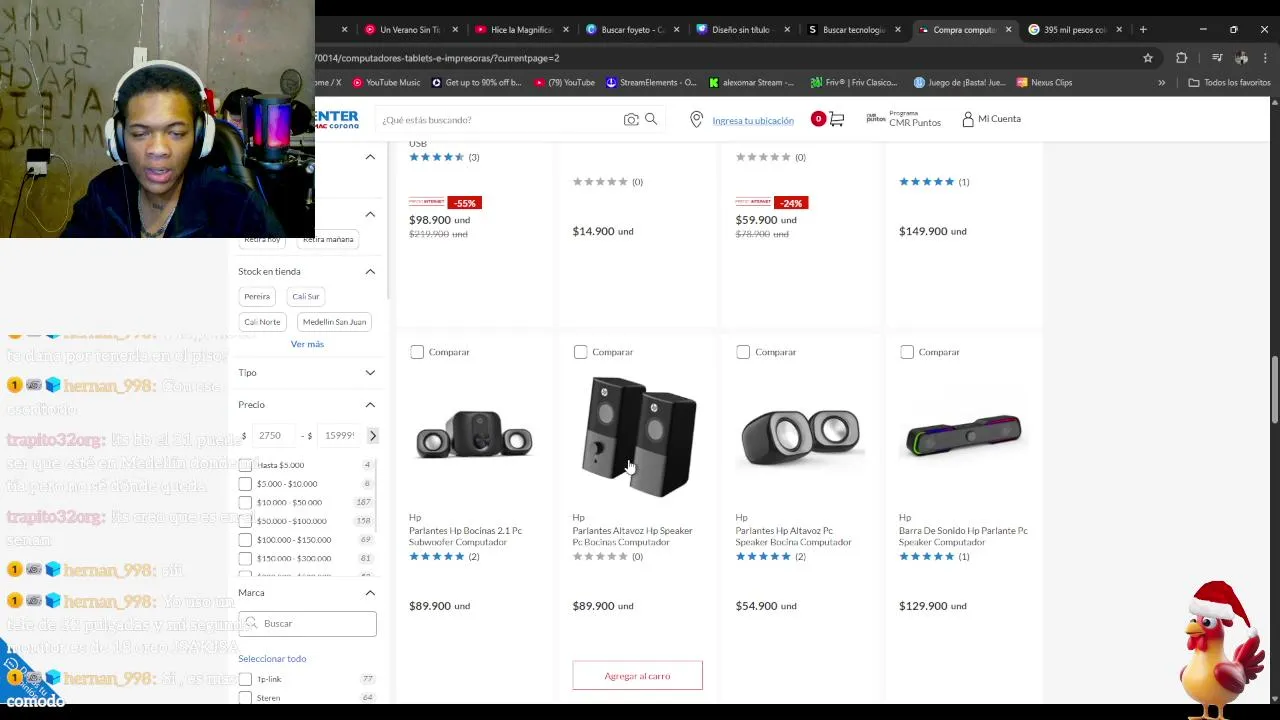This screenshot has width=1280, height=720.
Task: Check Comparar for Altavoz Hp Speaker
Action: click(580, 352)
